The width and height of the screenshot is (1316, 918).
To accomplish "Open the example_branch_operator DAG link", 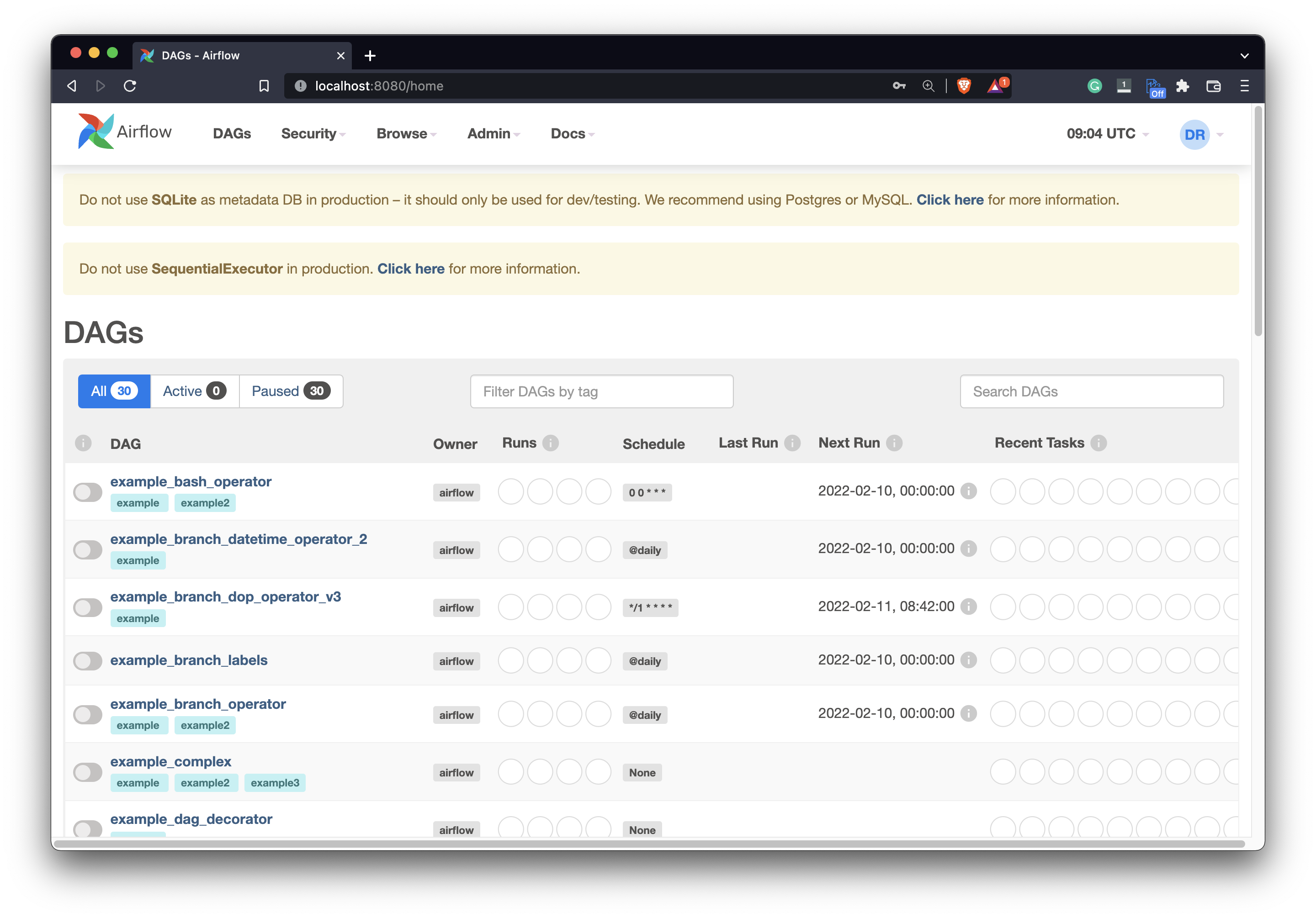I will (198, 704).
